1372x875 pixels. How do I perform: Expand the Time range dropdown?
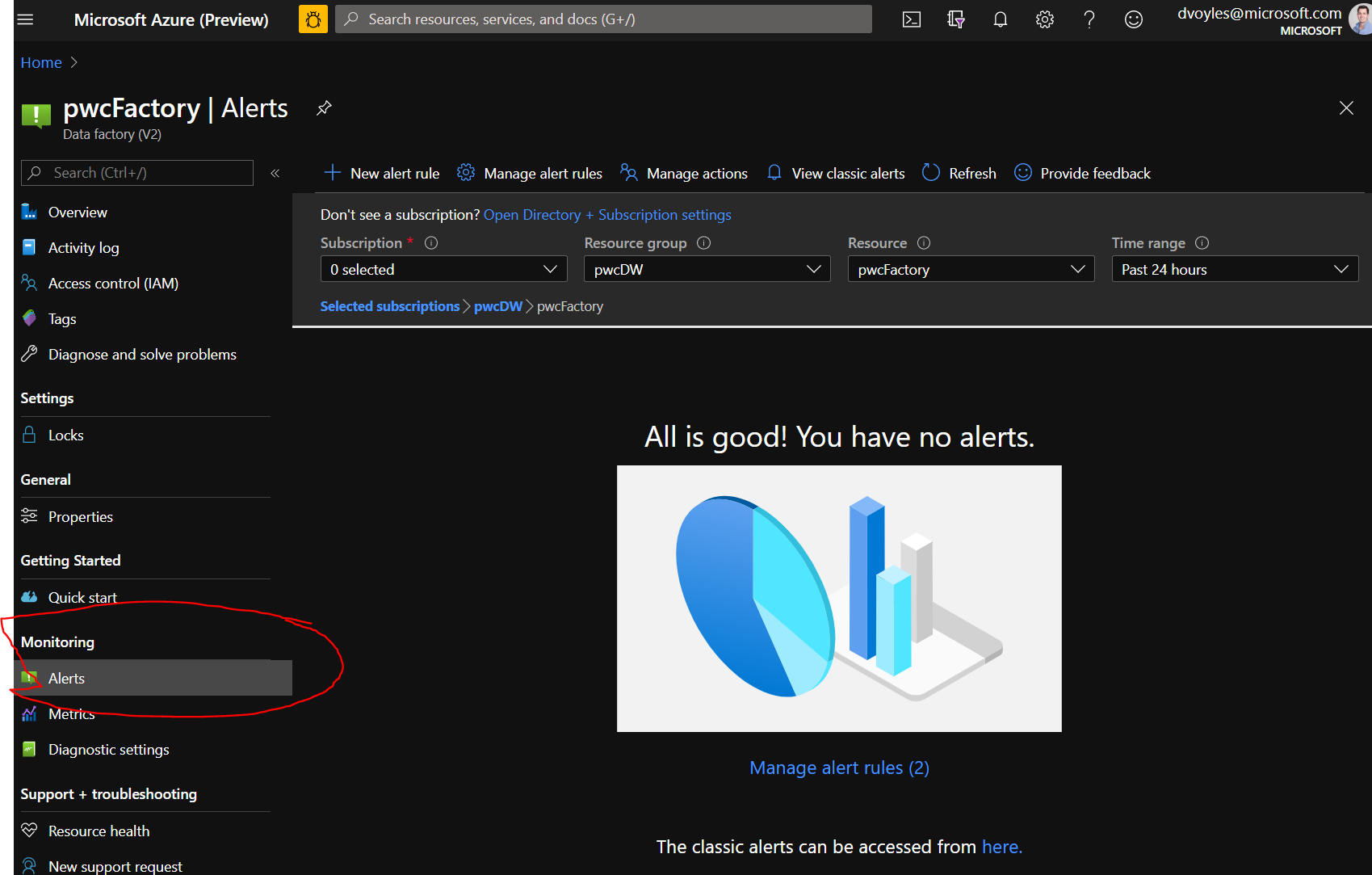point(1235,269)
